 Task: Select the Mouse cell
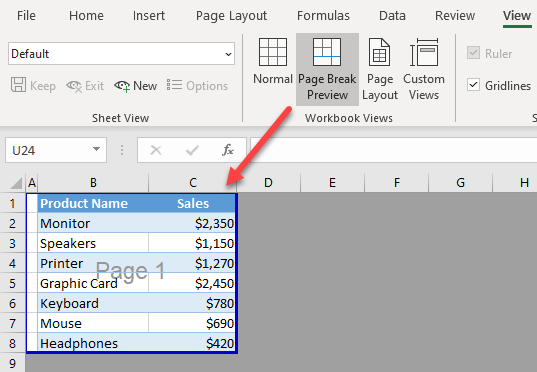tap(93, 323)
